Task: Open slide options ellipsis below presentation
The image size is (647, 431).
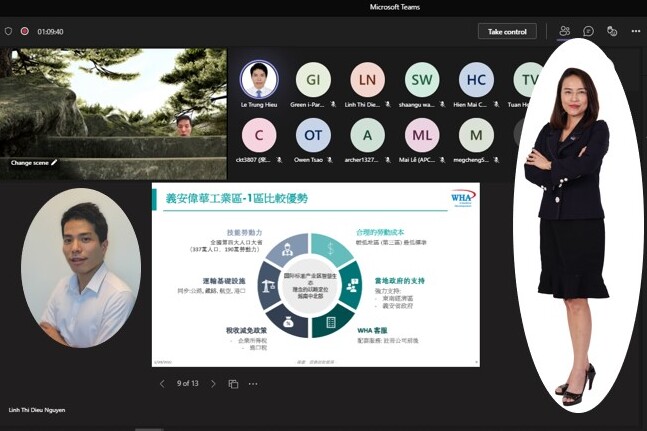Action: tap(253, 384)
